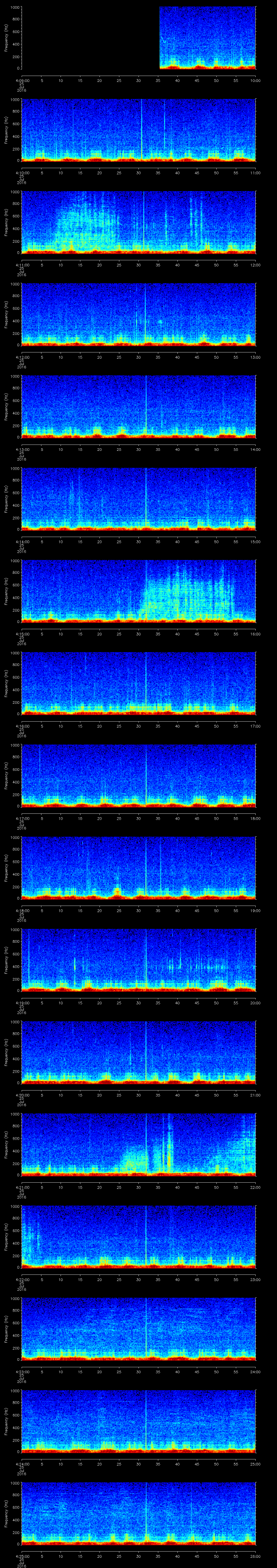Click the 26:00 end label of the bottom panel

(x=255, y=1556)
